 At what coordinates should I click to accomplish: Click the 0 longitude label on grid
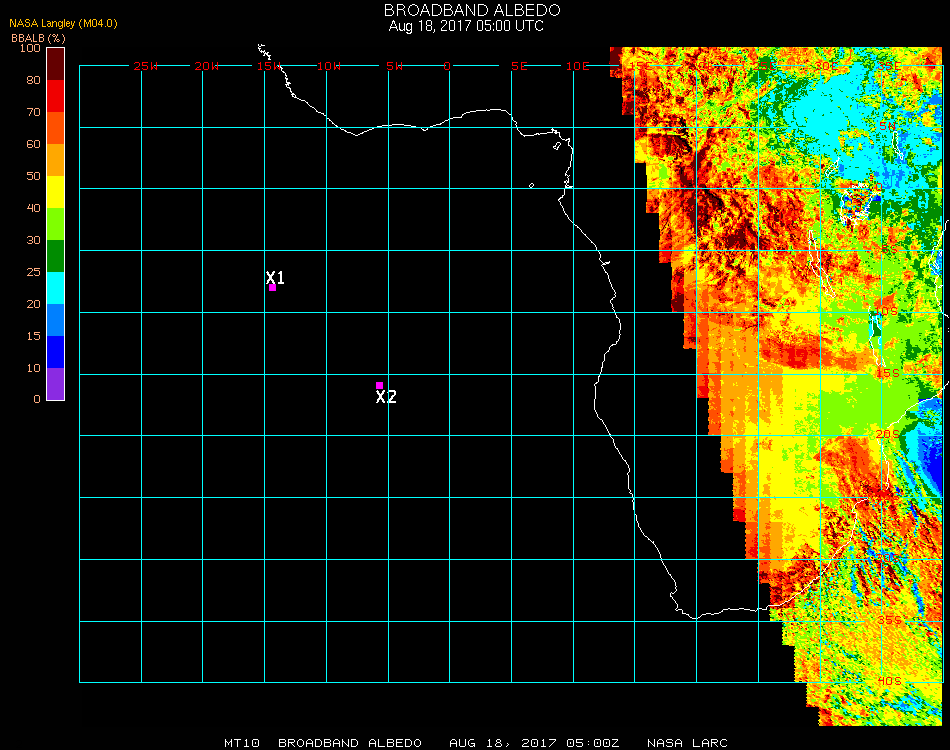coord(447,66)
